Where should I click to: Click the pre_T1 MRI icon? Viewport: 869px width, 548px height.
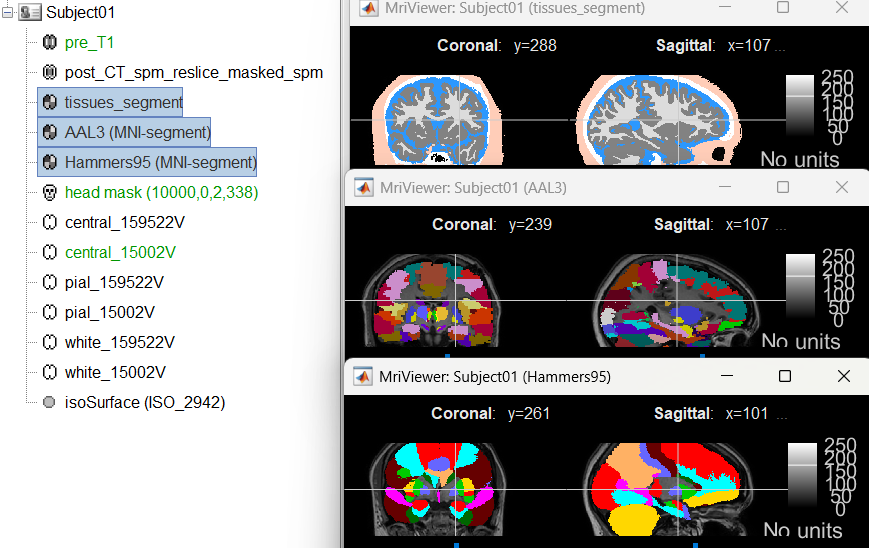click(50, 43)
